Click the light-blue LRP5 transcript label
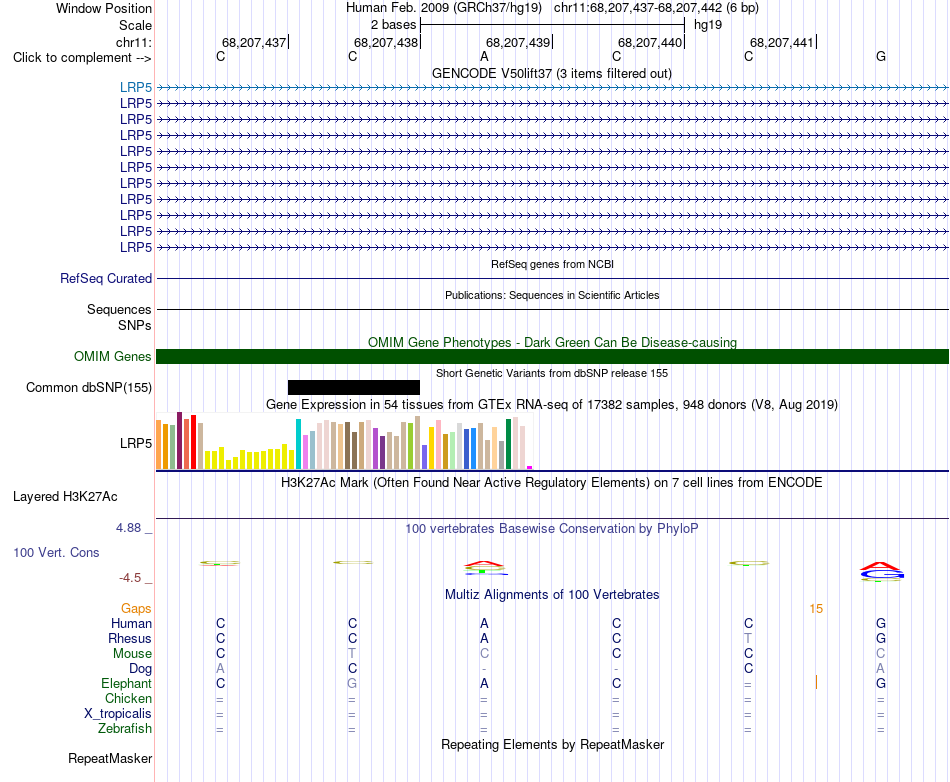 pos(136,87)
